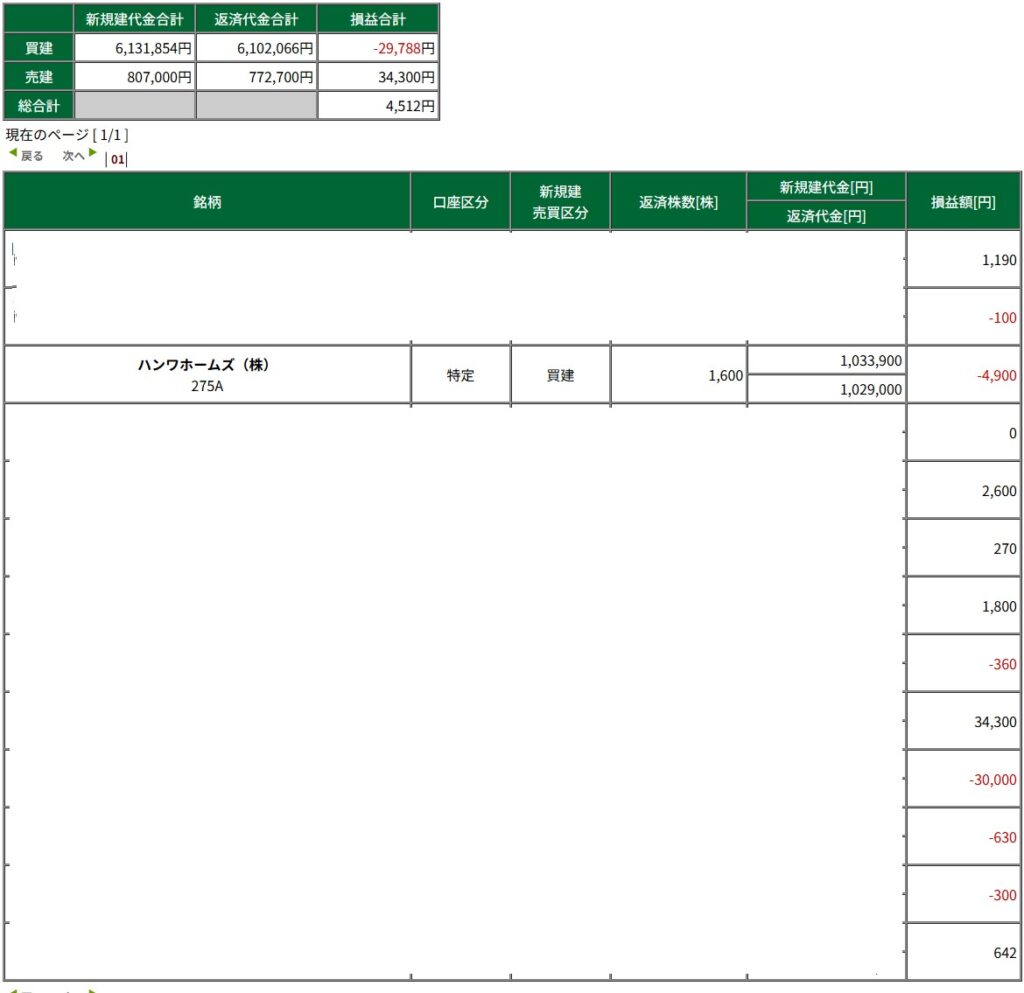The height and width of the screenshot is (993, 1024).
Task: Click the 返済株数[株] column header
Action: [x=678, y=202]
